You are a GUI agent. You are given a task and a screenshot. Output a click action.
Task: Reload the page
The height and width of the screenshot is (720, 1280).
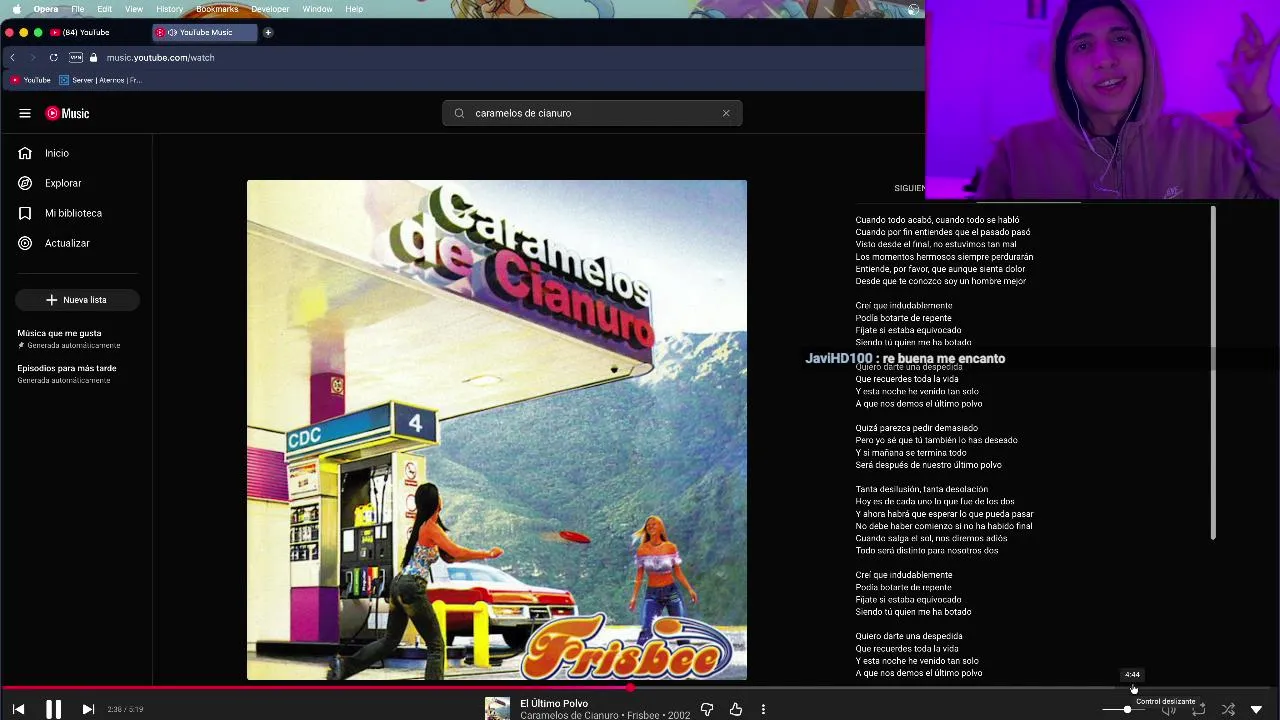tap(53, 58)
